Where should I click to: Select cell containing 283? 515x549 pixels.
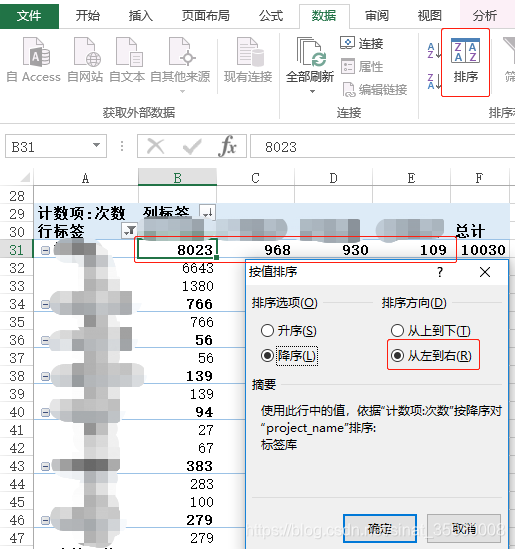tap(178, 484)
